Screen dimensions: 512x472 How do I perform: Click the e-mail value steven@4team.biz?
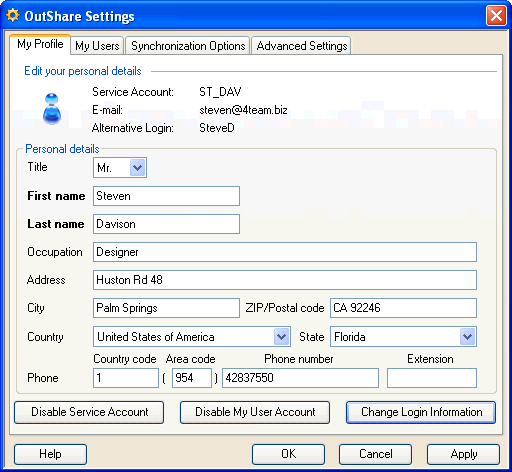pos(243,110)
